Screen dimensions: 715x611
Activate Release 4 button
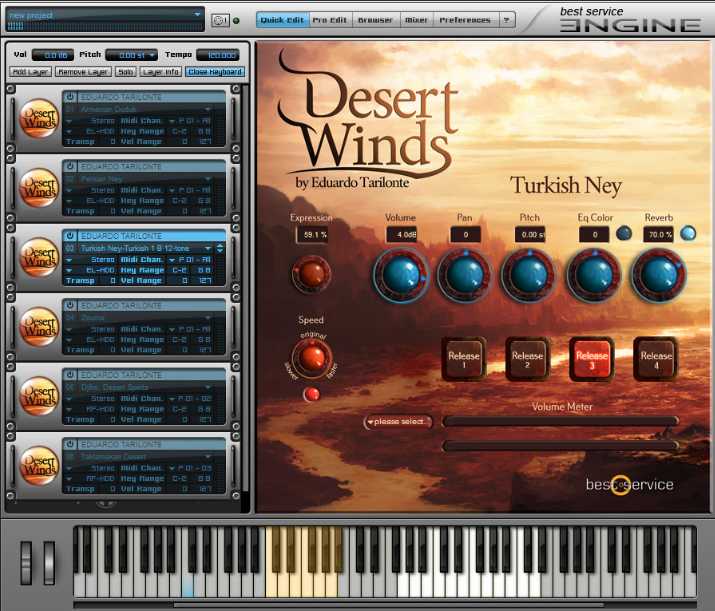tap(656, 359)
